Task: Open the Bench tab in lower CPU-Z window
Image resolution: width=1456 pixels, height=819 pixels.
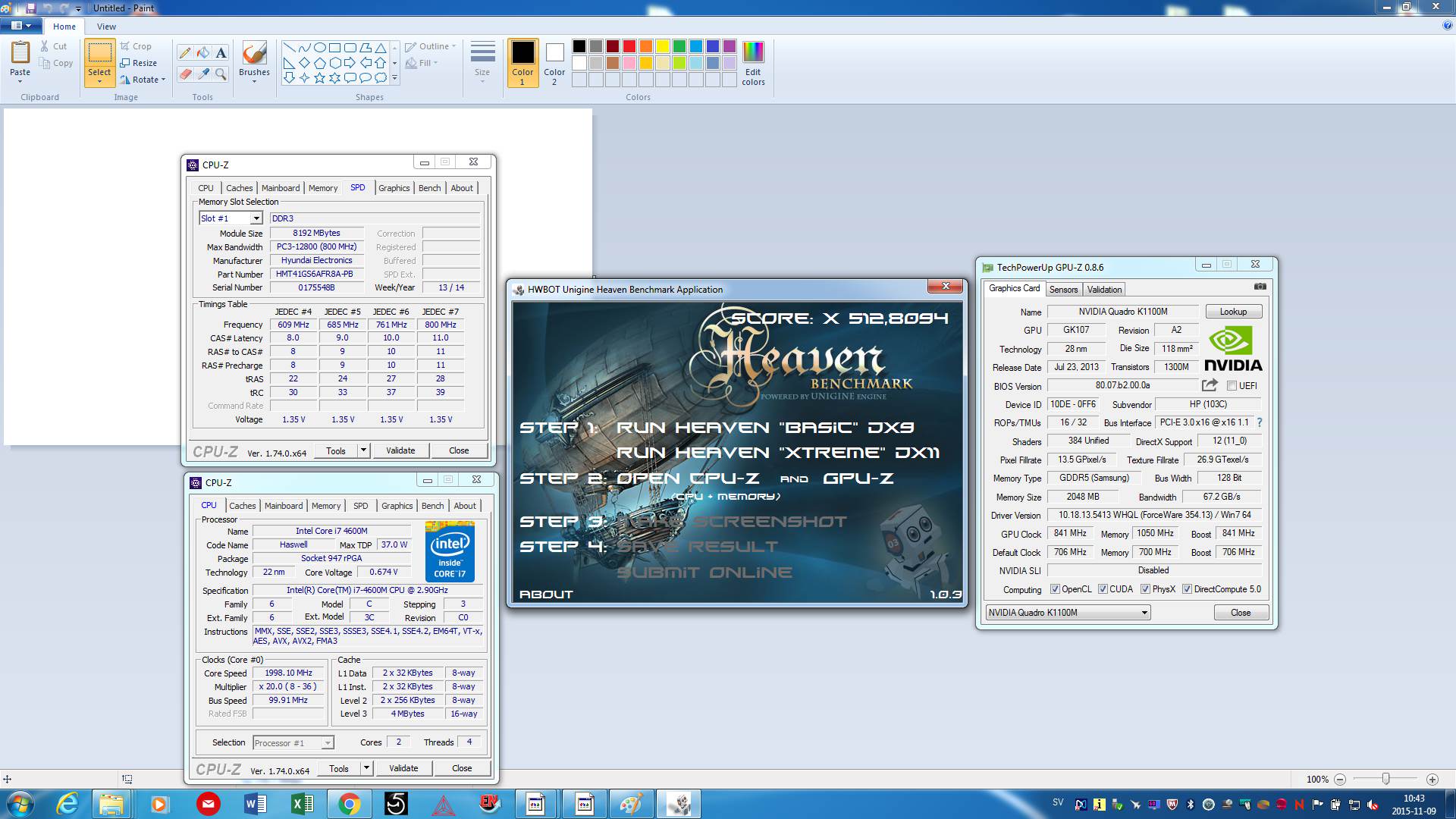Action: (x=432, y=506)
